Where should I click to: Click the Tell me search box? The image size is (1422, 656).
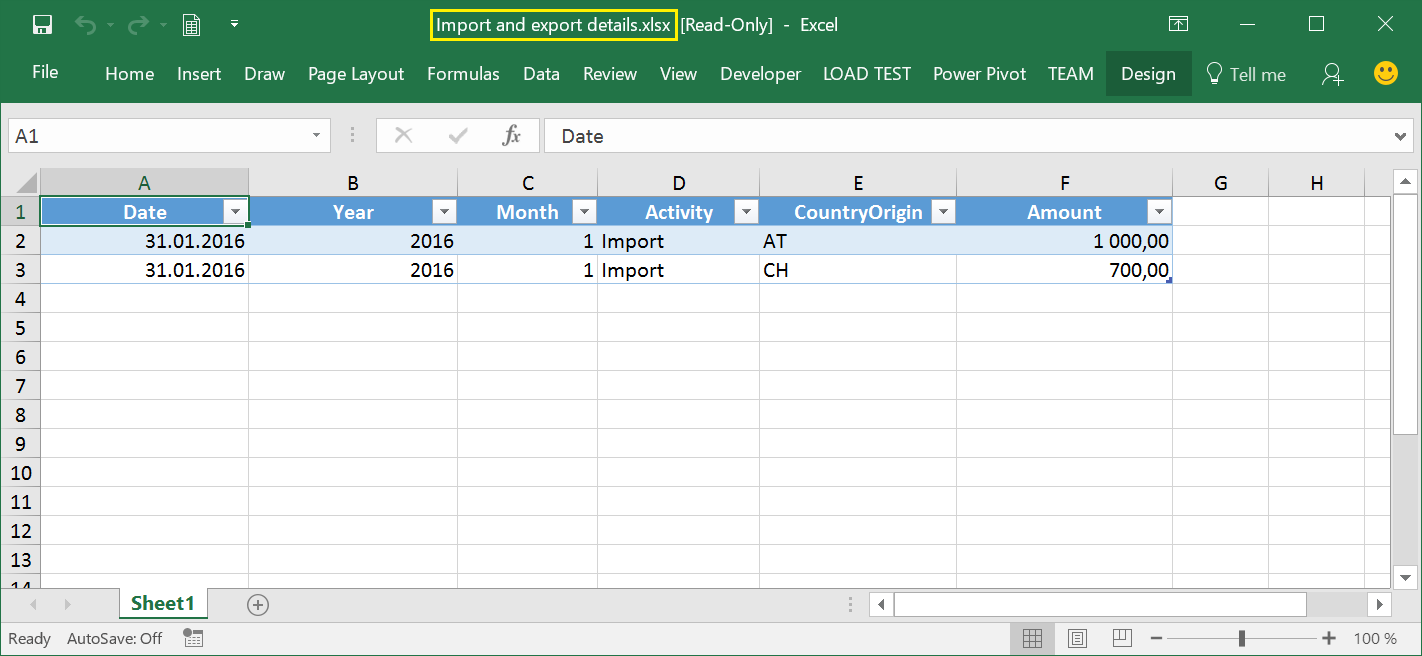tap(1246, 74)
